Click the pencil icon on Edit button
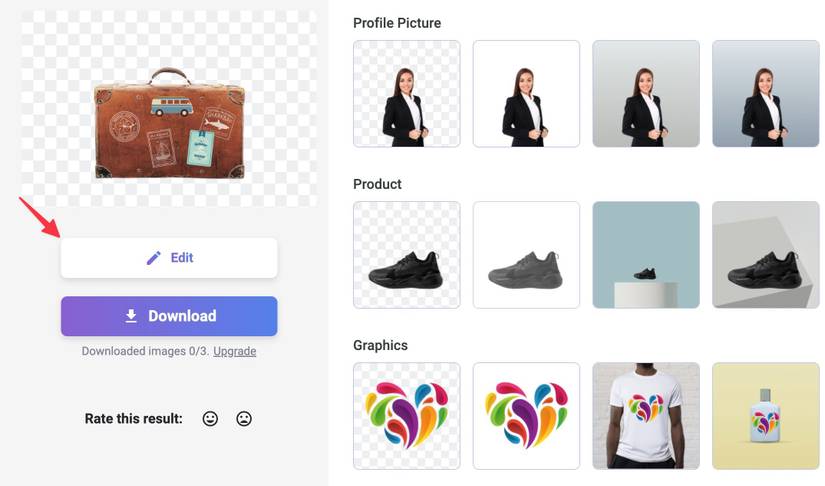The width and height of the screenshot is (825, 486). point(154,258)
